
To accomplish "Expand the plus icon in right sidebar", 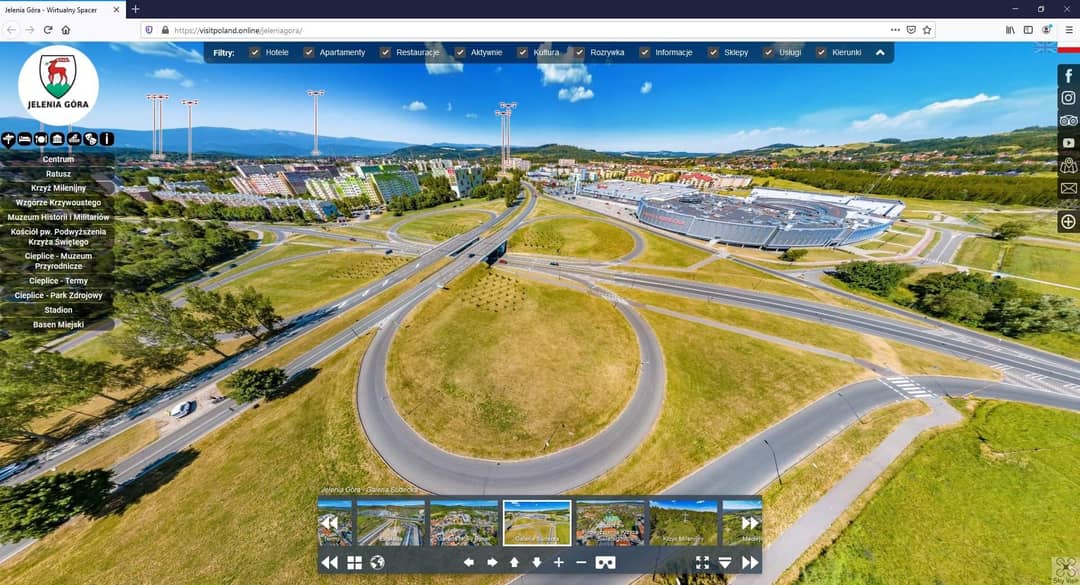I will coord(1068,221).
